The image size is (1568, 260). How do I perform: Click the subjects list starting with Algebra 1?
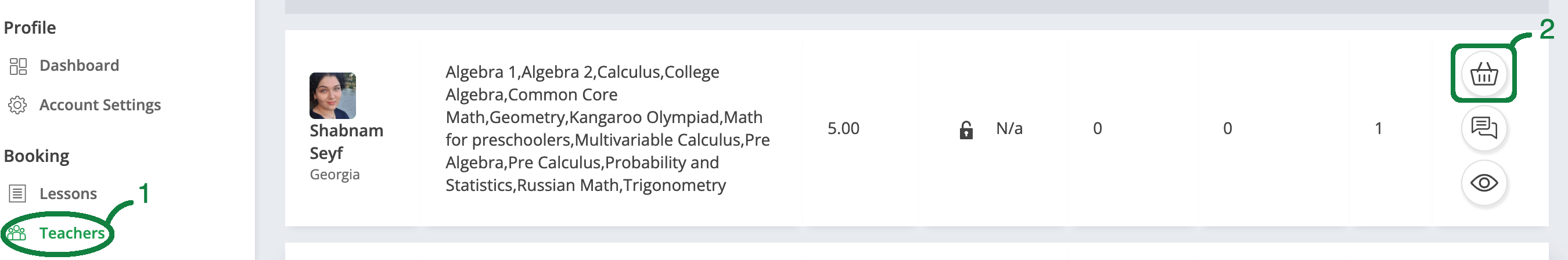(607, 128)
